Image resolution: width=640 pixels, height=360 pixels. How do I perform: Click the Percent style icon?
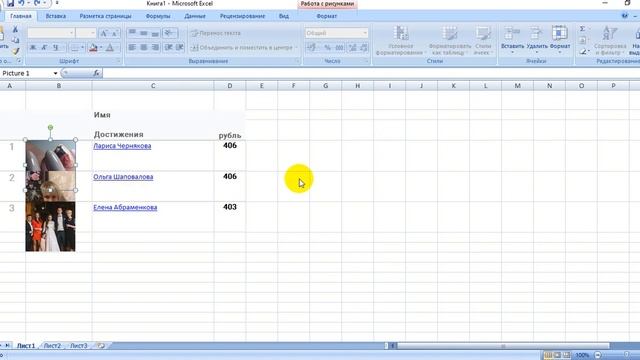point(327,48)
